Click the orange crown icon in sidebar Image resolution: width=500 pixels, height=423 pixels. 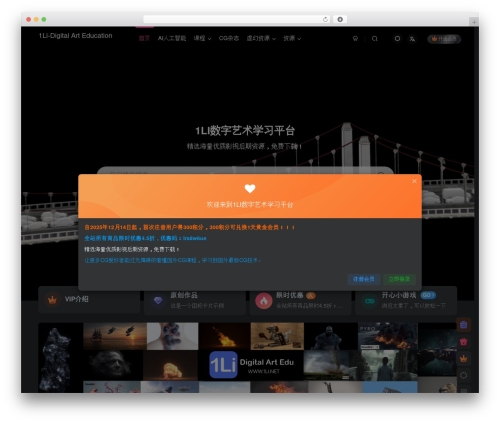pos(463,359)
